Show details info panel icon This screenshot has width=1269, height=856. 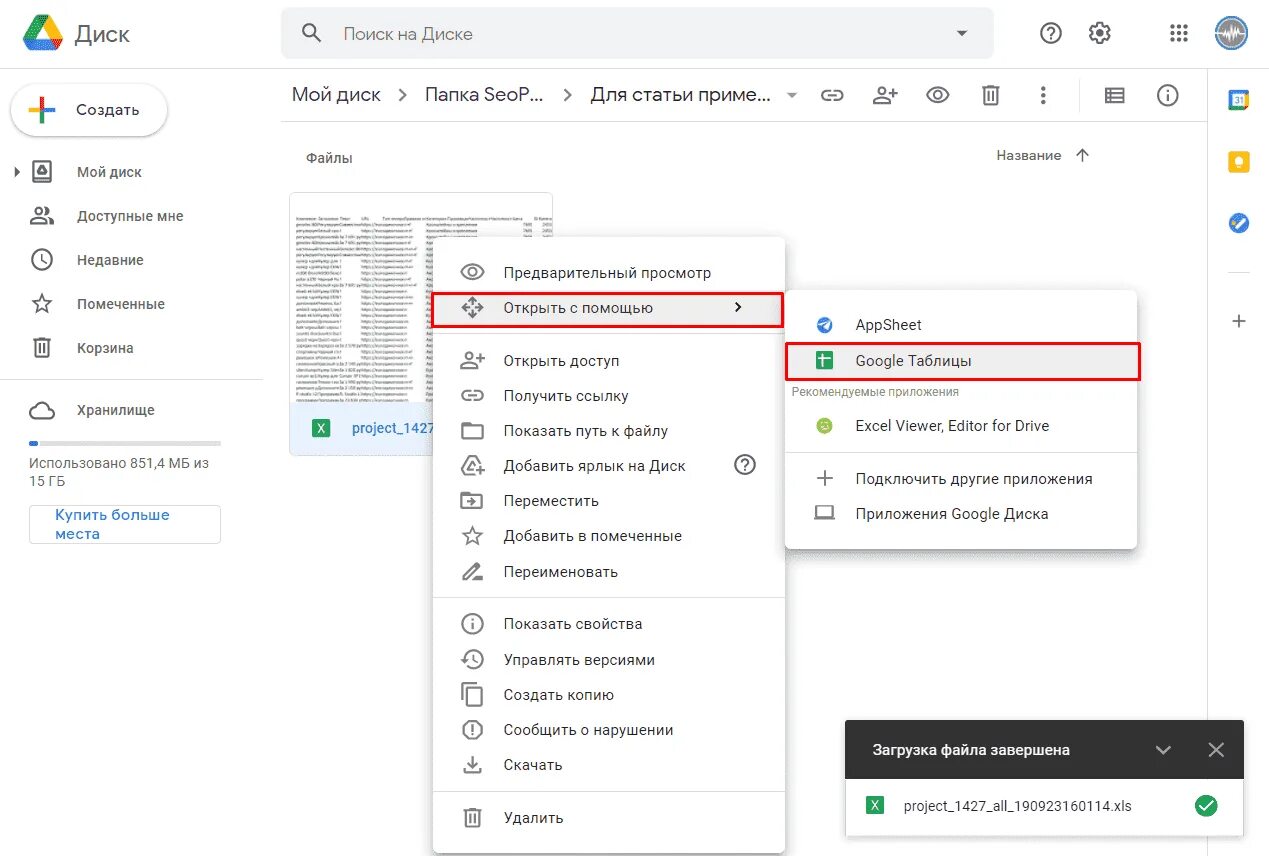(1167, 95)
